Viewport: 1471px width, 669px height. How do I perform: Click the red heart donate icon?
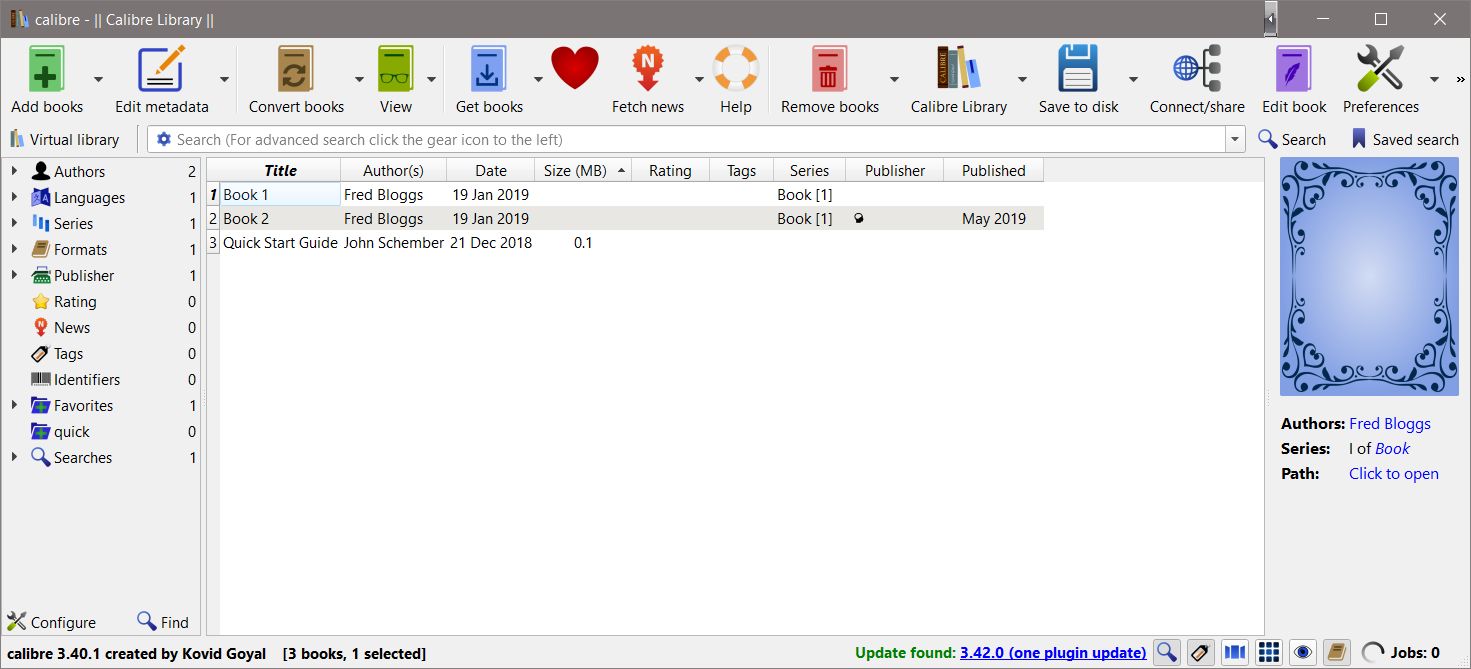coord(575,69)
